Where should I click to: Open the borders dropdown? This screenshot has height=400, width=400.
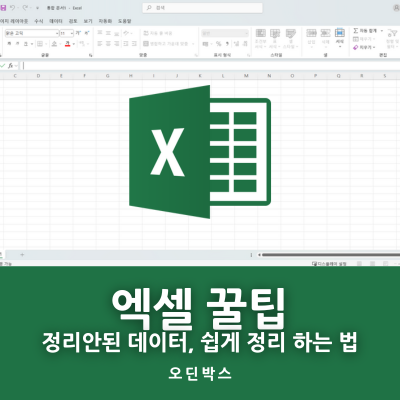(46, 44)
